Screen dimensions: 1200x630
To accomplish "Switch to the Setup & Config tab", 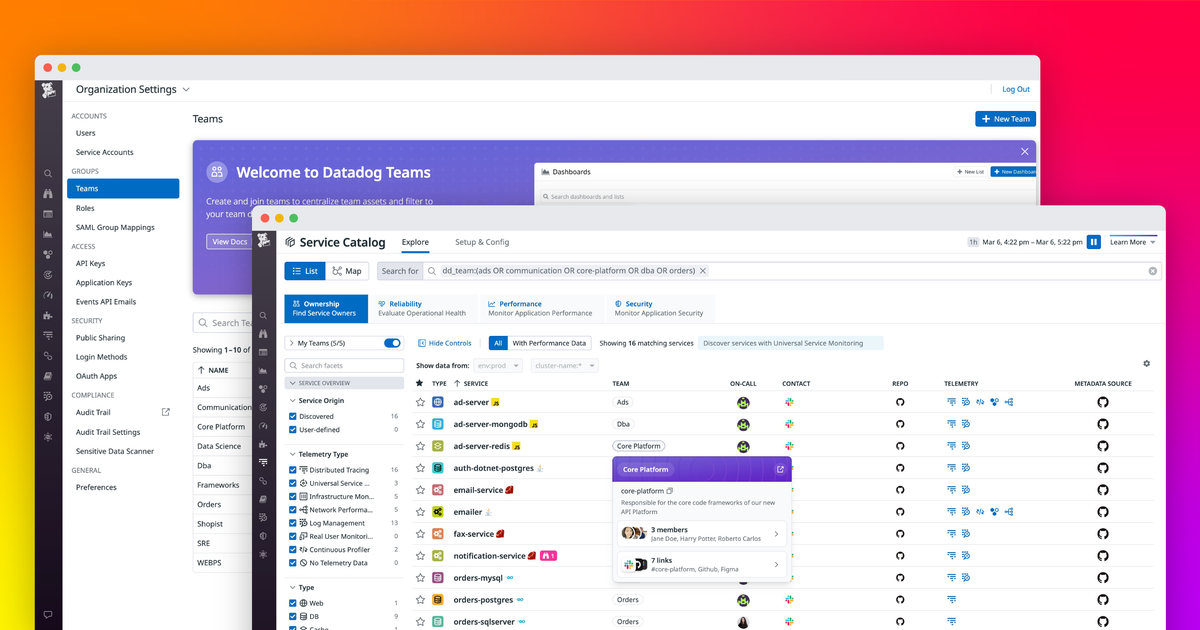I will (482, 242).
